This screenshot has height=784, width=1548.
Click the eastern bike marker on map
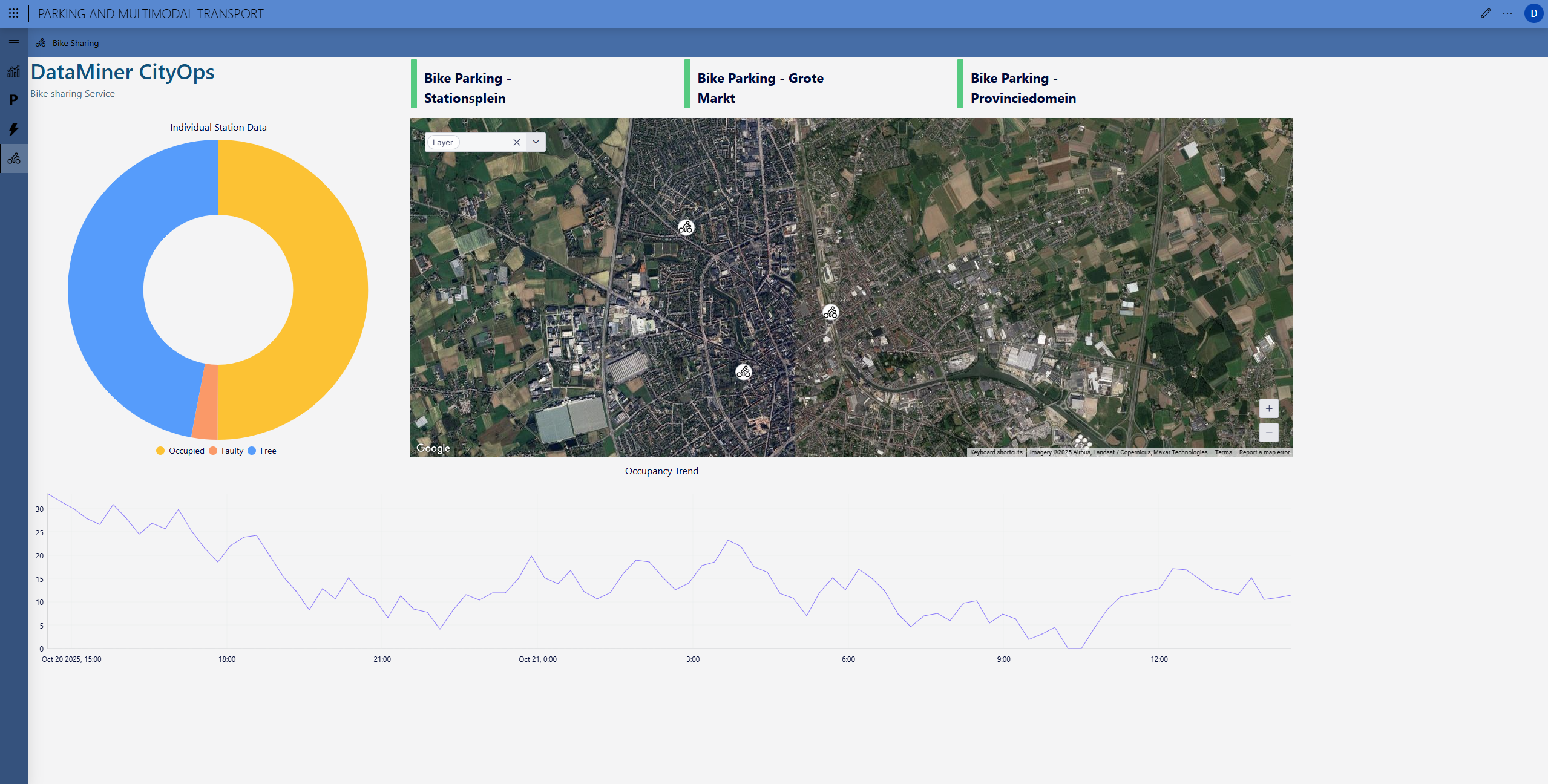pos(830,313)
